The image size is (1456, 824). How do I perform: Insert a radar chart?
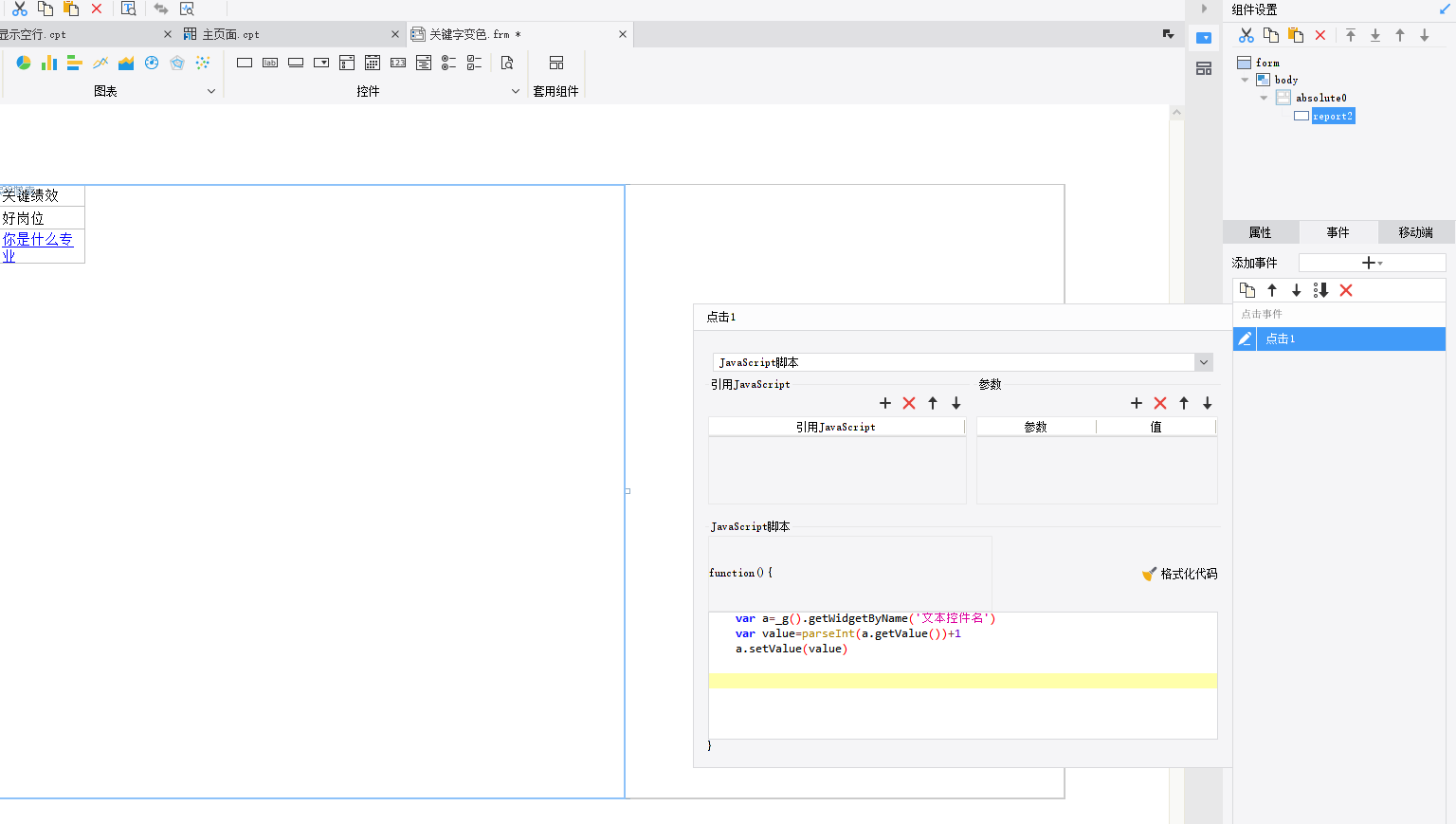pyautogui.click(x=177, y=63)
